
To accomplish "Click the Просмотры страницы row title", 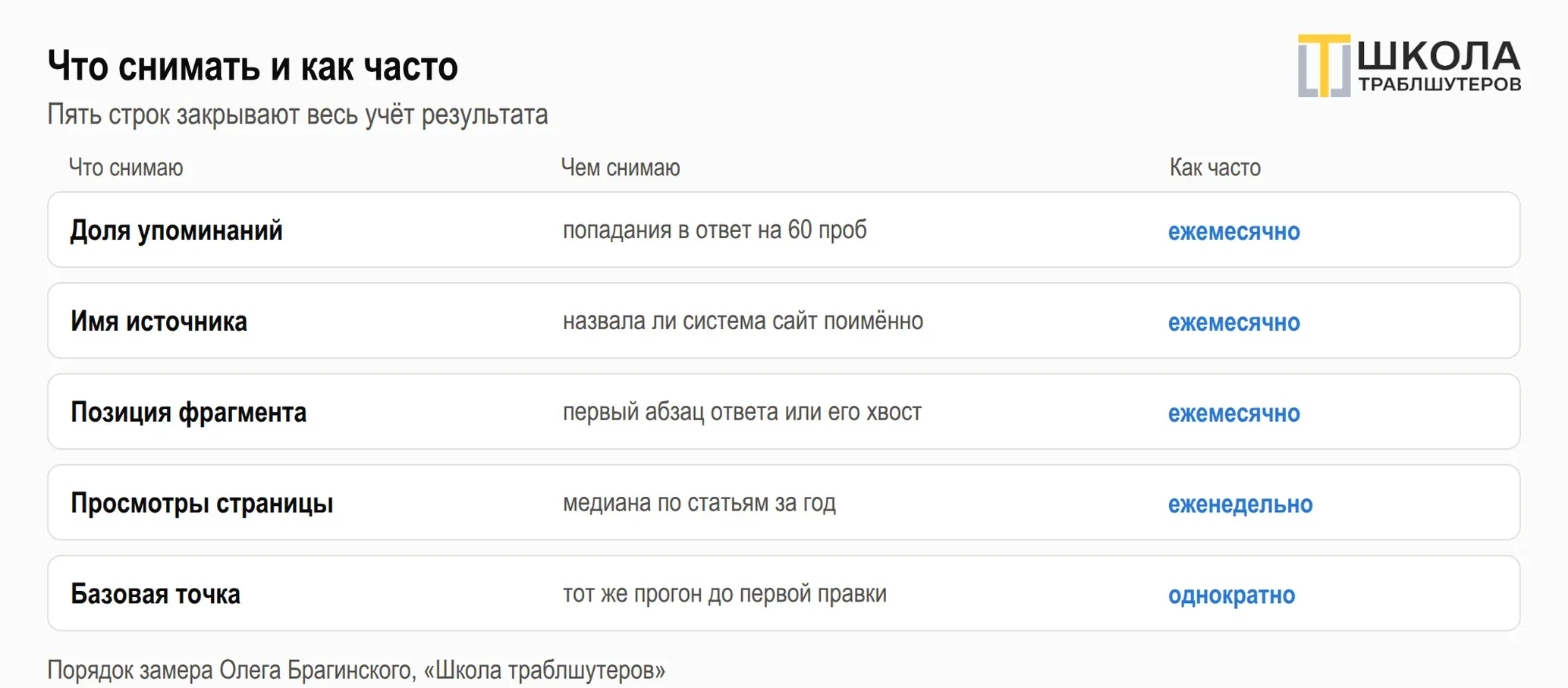I will pos(202,503).
